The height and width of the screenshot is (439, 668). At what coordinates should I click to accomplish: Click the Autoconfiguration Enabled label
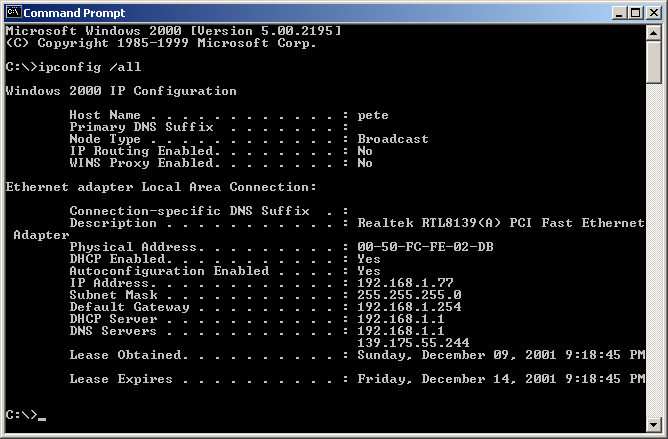click(169, 271)
